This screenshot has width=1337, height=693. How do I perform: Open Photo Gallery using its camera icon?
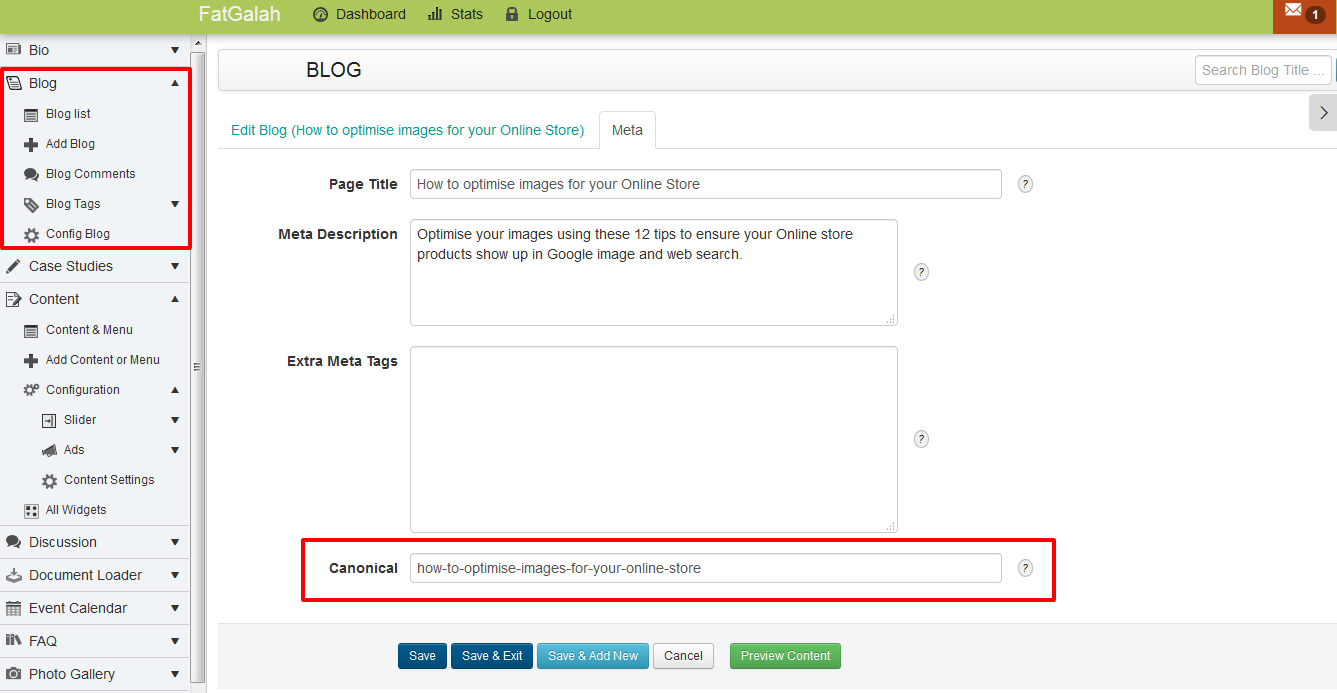click(x=16, y=674)
